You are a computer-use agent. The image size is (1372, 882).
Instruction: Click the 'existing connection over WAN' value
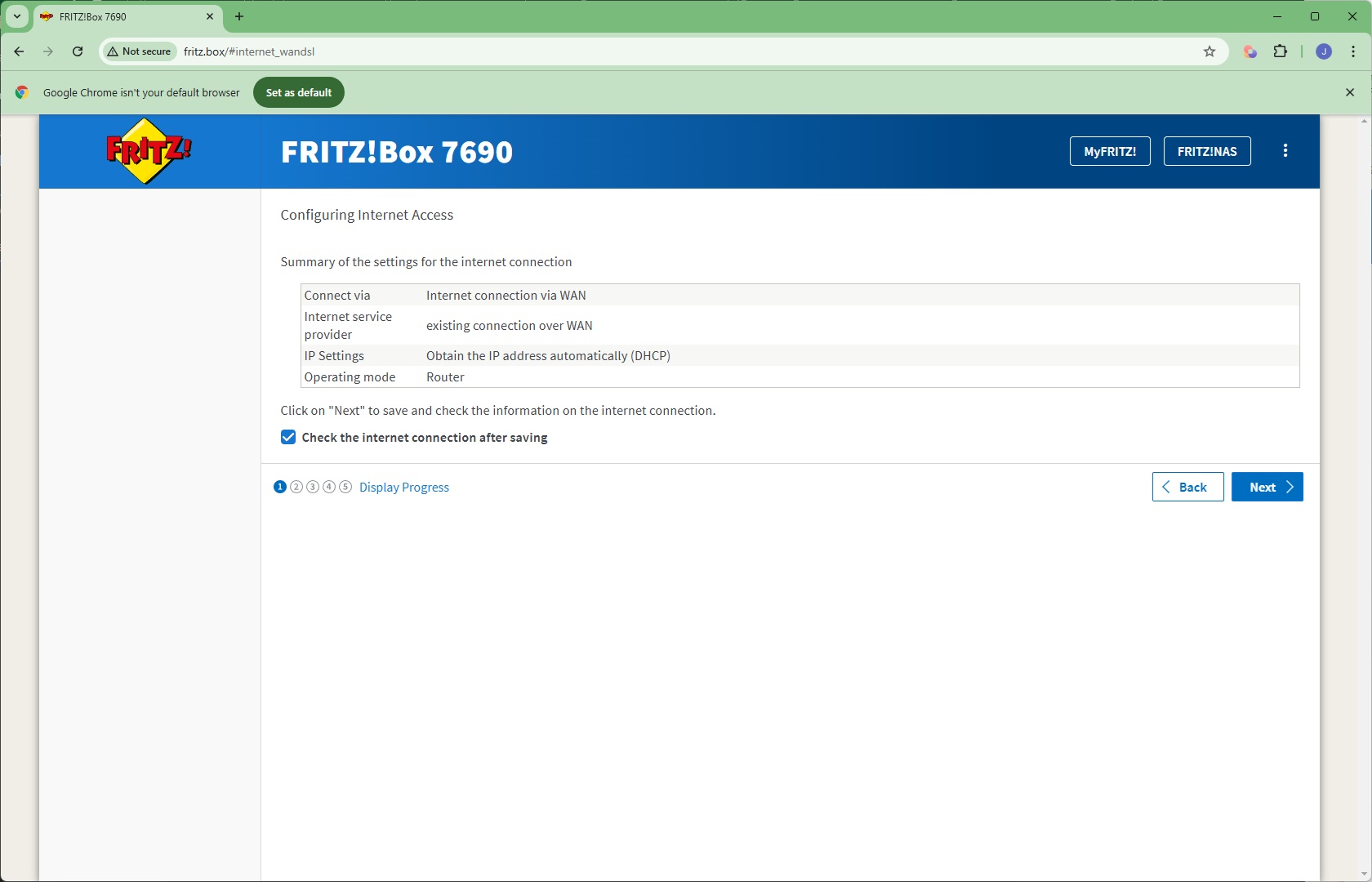(510, 326)
